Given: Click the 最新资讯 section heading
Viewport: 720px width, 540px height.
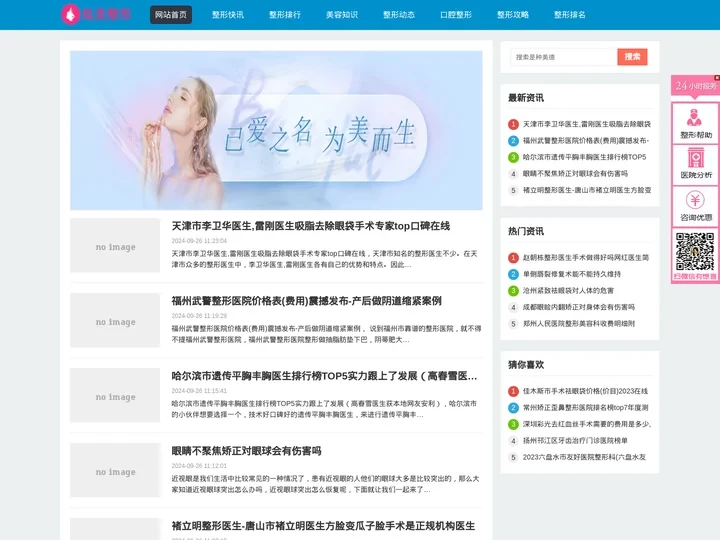Looking at the screenshot, I should pyautogui.click(x=526, y=98).
